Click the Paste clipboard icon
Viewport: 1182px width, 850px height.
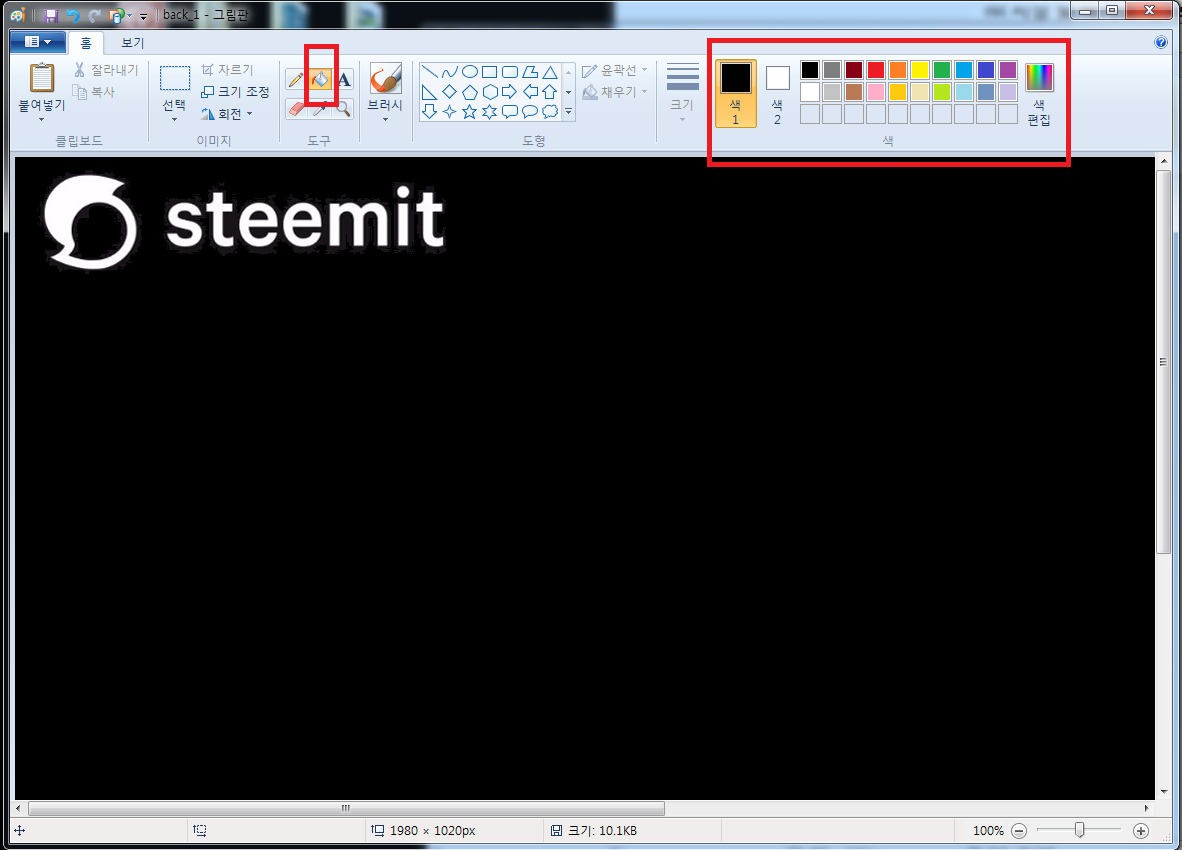pyautogui.click(x=42, y=78)
